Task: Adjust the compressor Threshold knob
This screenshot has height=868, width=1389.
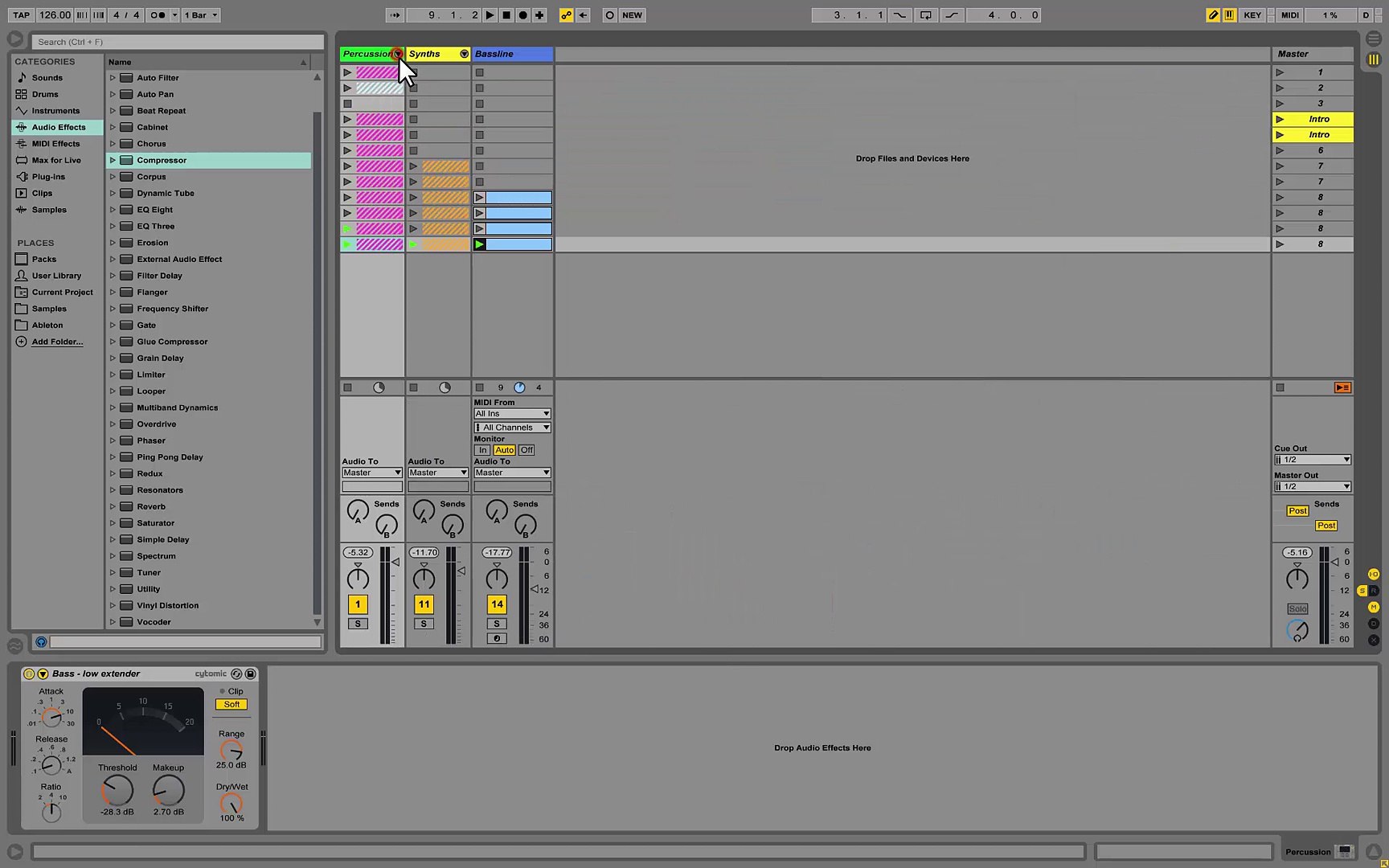Action: tap(117, 791)
